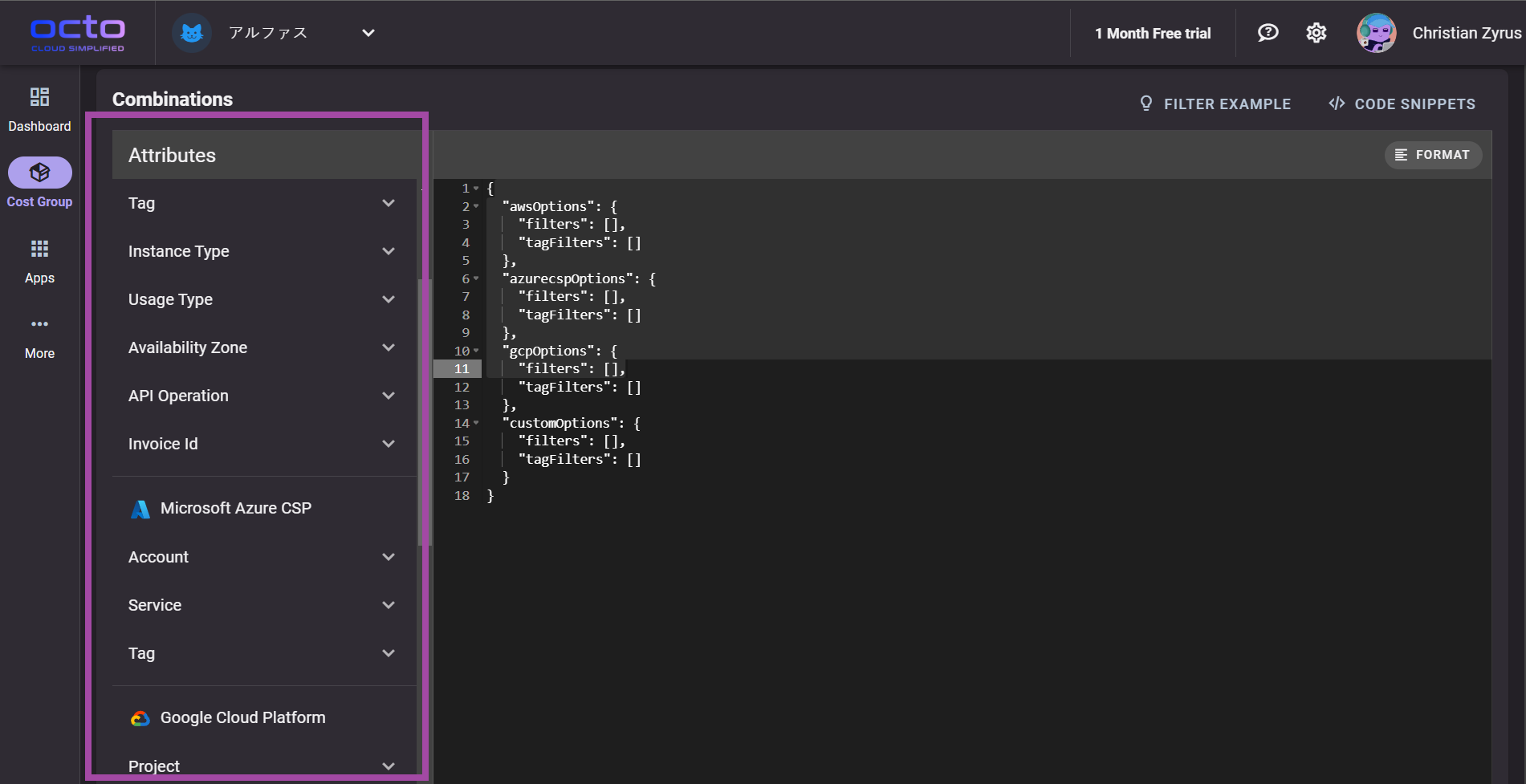
Task: Open the More menu label
Action: coord(39,354)
